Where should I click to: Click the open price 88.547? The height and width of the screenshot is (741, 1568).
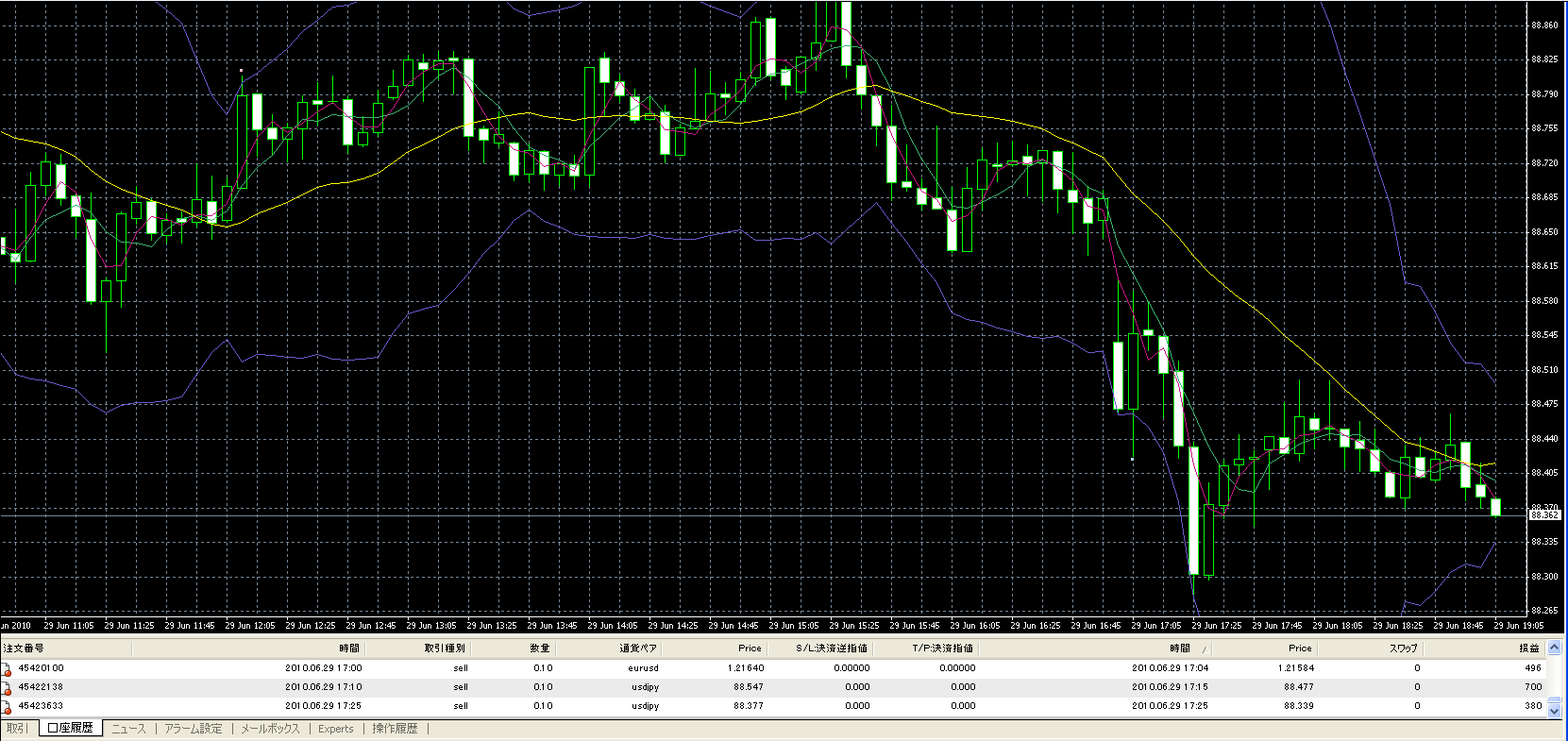pyautogui.click(x=749, y=687)
